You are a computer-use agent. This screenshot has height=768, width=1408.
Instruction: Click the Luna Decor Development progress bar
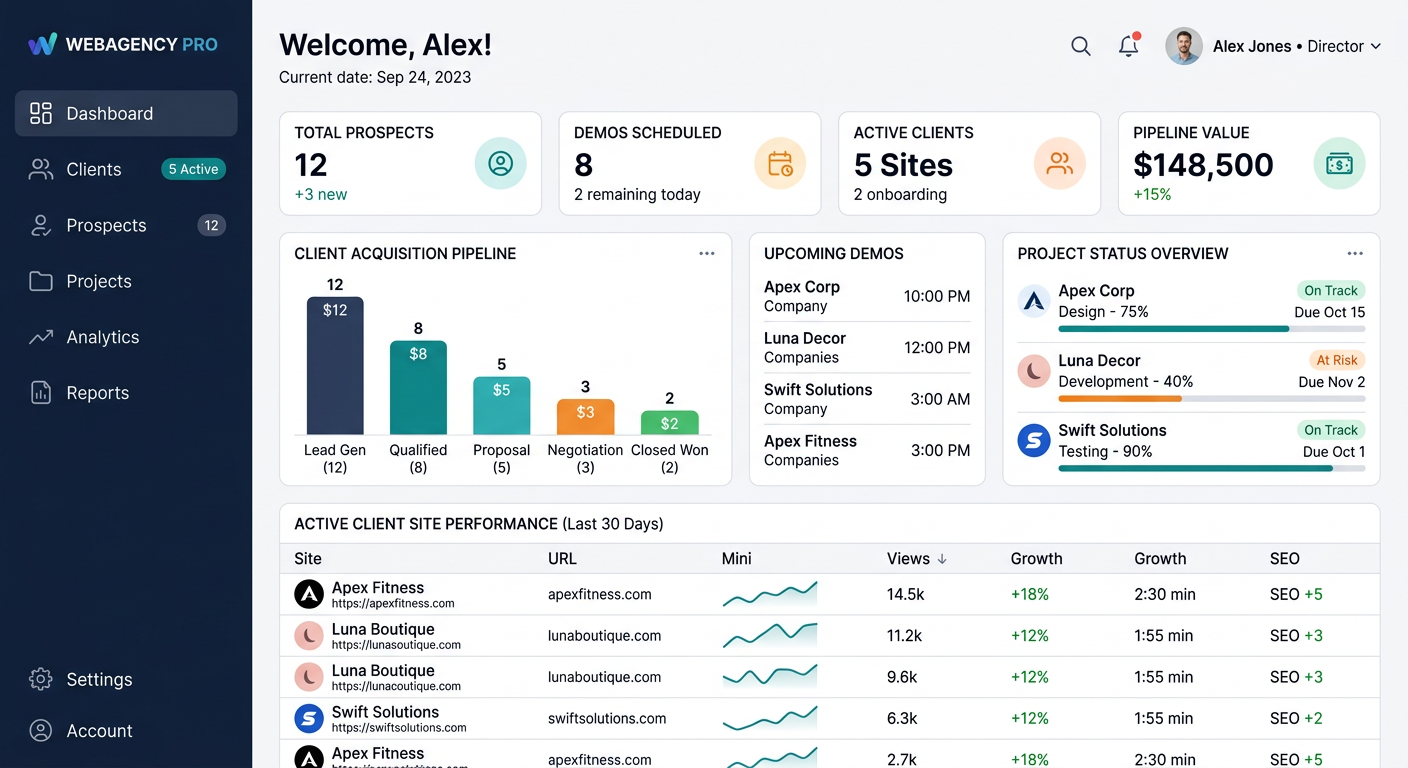click(1212, 398)
